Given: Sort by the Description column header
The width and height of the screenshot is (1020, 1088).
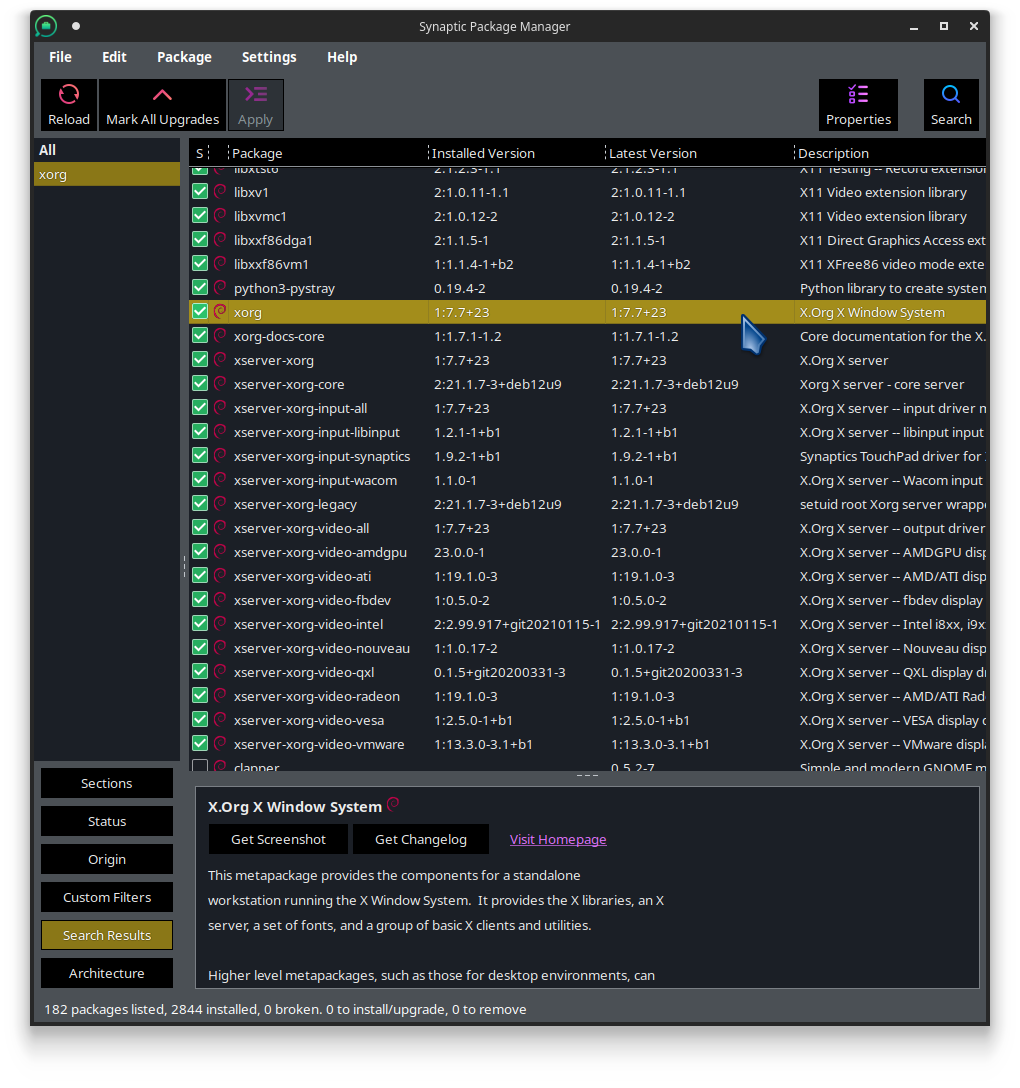Looking at the screenshot, I should [x=890, y=153].
